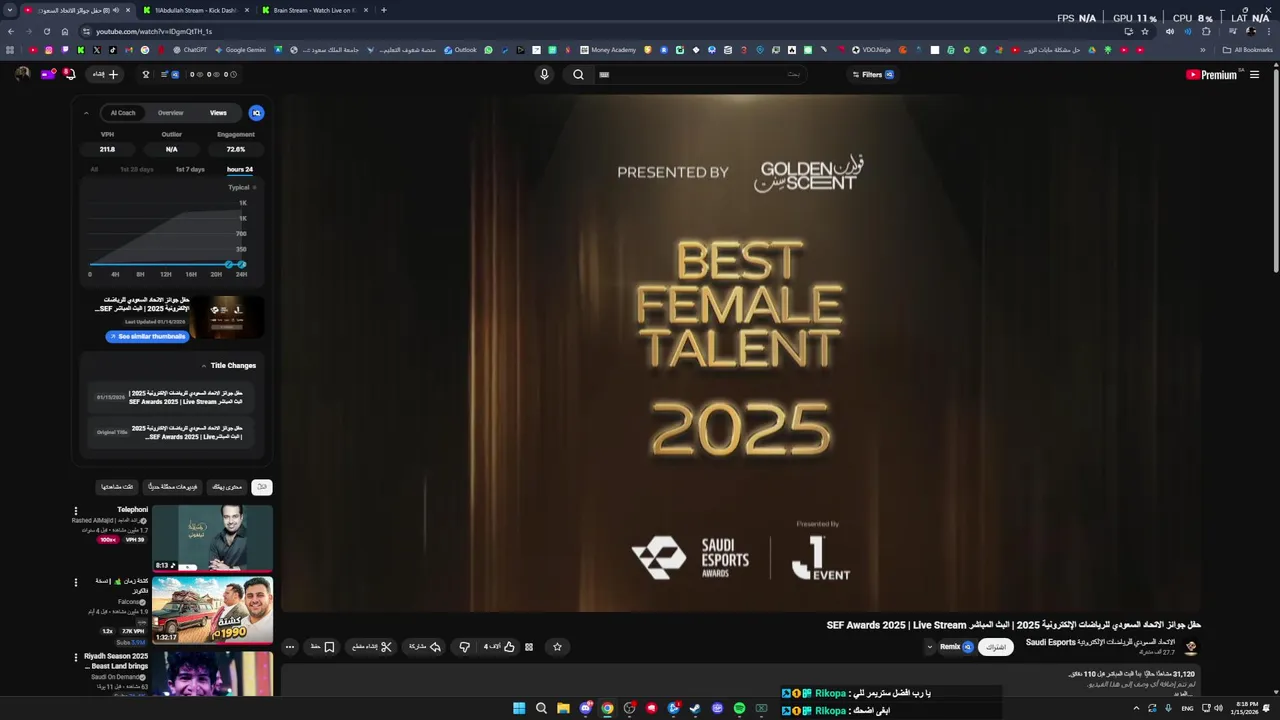
Task: Open the Google Gemini bookmark
Action: pyautogui.click(x=240, y=50)
